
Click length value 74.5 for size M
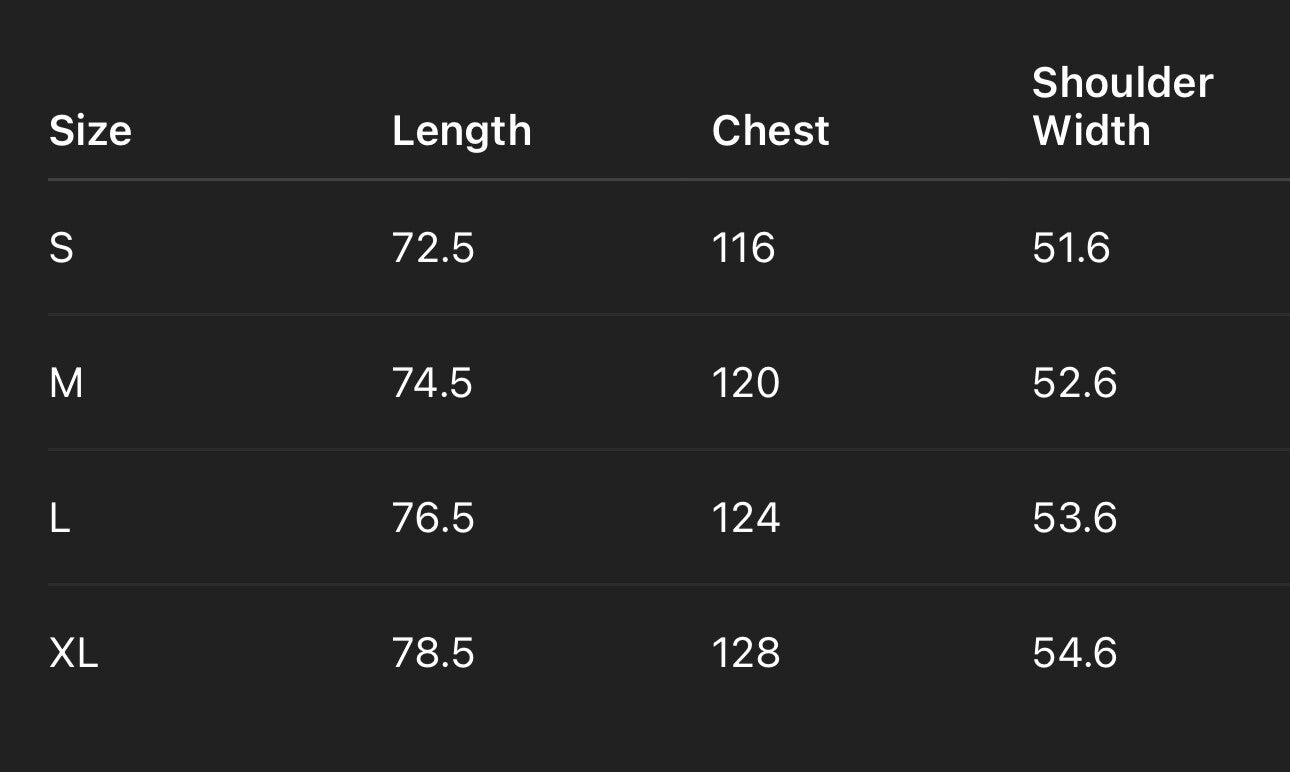[x=432, y=383]
